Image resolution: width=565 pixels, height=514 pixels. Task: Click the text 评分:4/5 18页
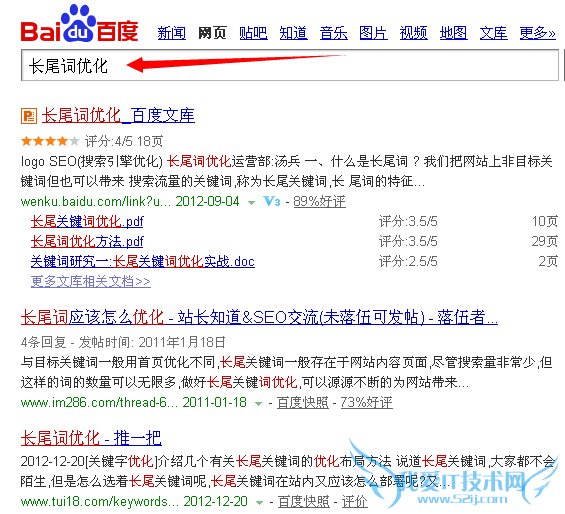tap(124, 141)
